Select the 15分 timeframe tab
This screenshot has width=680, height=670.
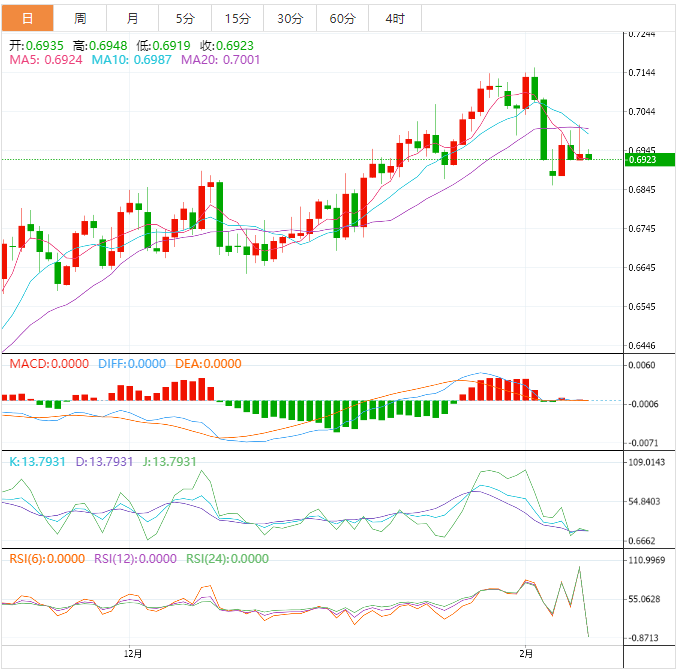tap(238, 18)
